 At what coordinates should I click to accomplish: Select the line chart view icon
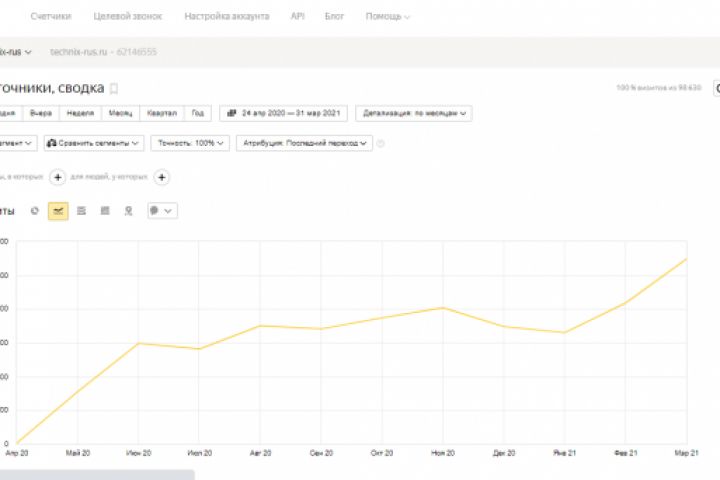(x=58, y=211)
